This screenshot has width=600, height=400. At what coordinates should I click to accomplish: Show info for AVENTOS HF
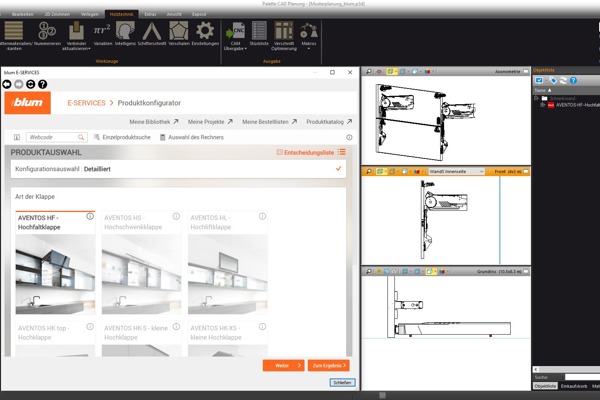pyautogui.click(x=90, y=216)
